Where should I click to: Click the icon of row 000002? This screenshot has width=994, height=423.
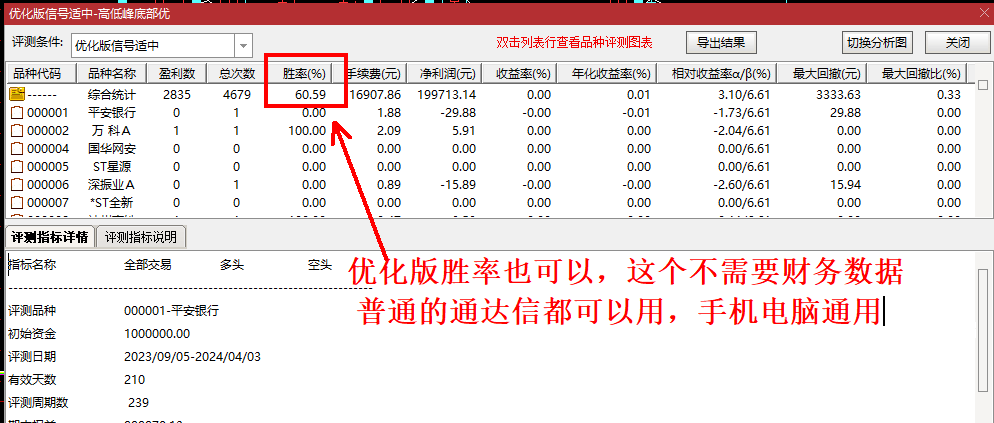[17, 131]
